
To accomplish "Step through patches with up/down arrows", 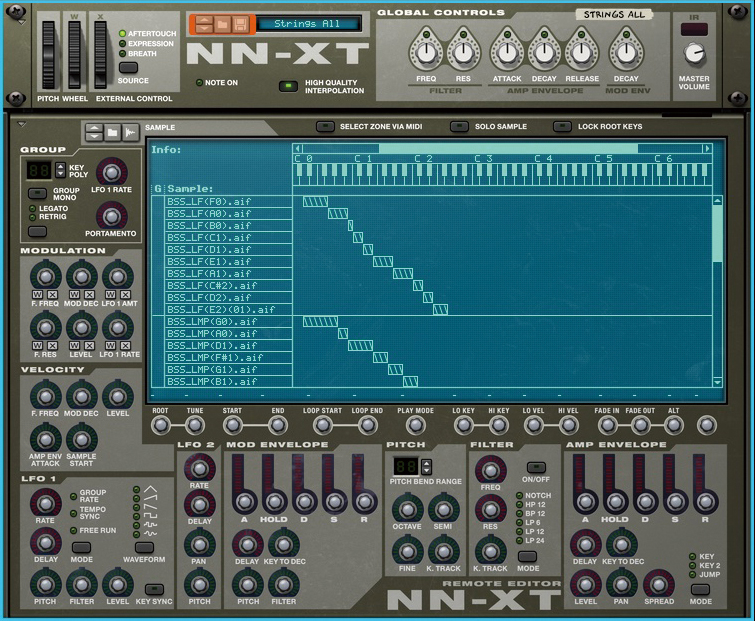I will [x=204, y=24].
